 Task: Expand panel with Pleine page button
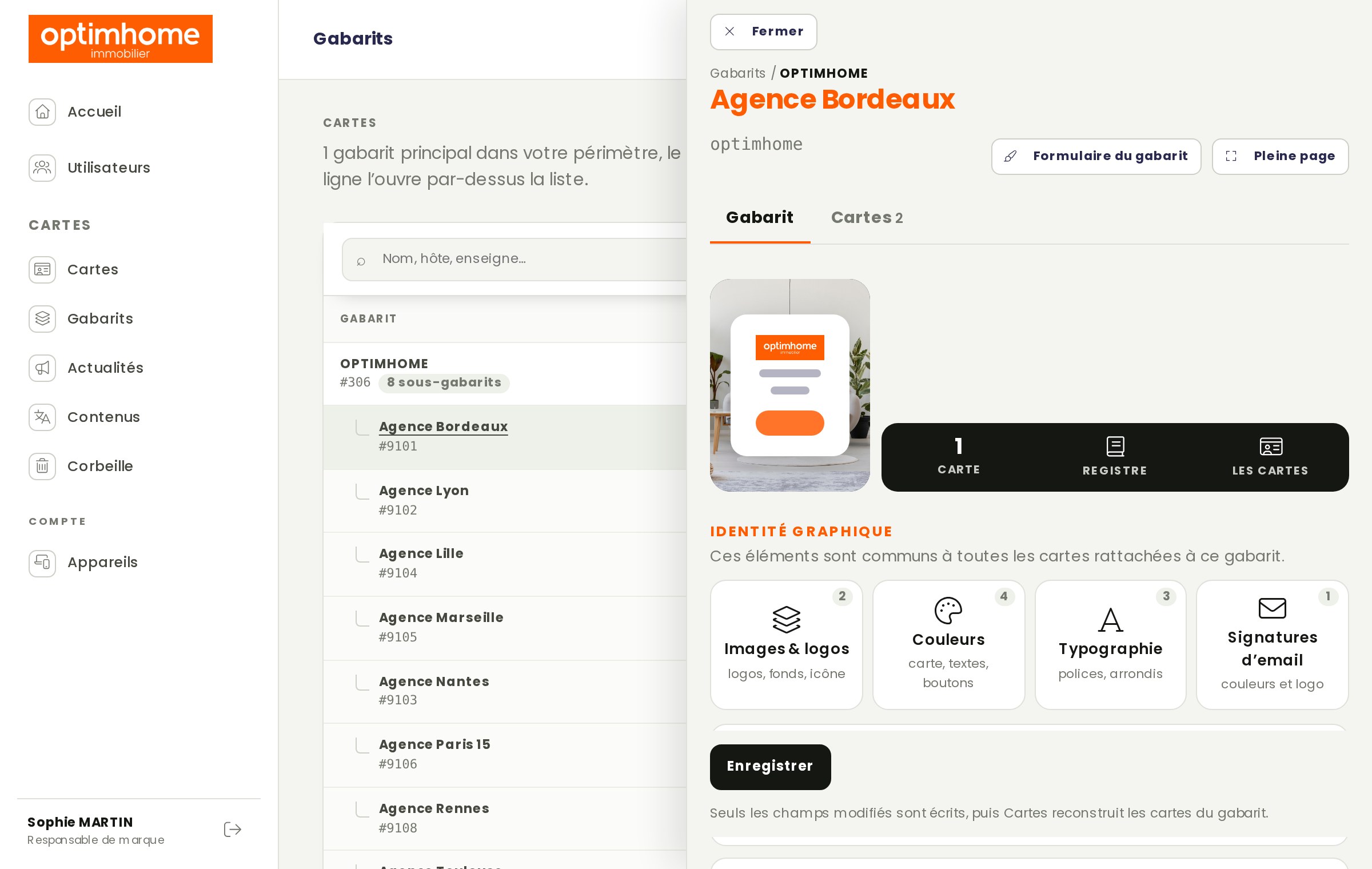click(1280, 156)
